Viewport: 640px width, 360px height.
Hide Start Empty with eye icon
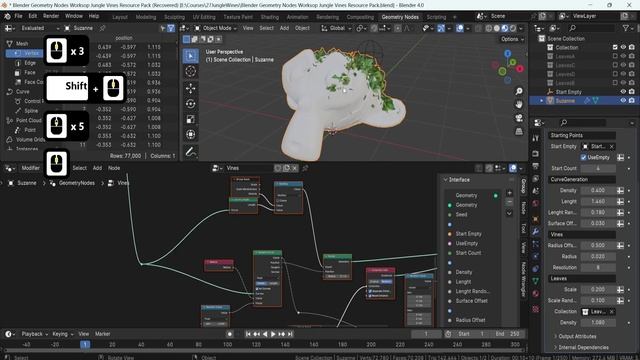pos(623,92)
